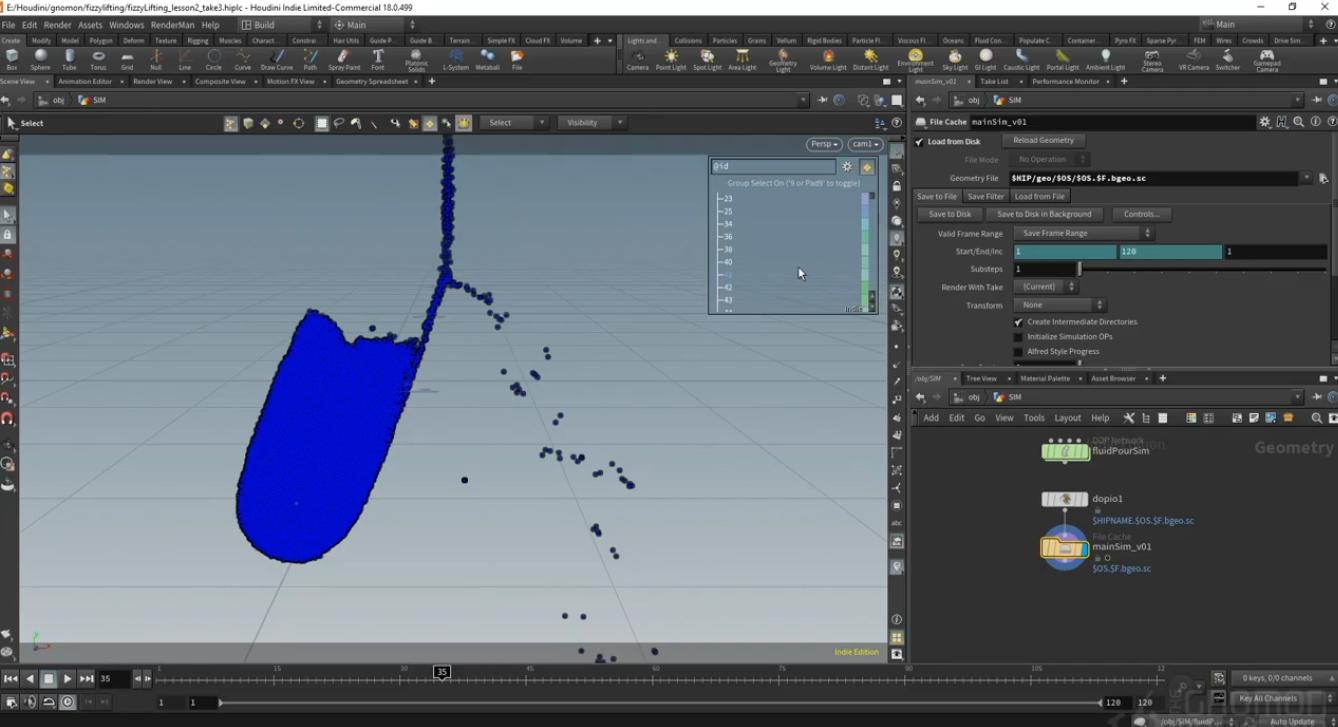Enable Alfred Style Progress
The width and height of the screenshot is (1338, 727).
[1018, 352]
